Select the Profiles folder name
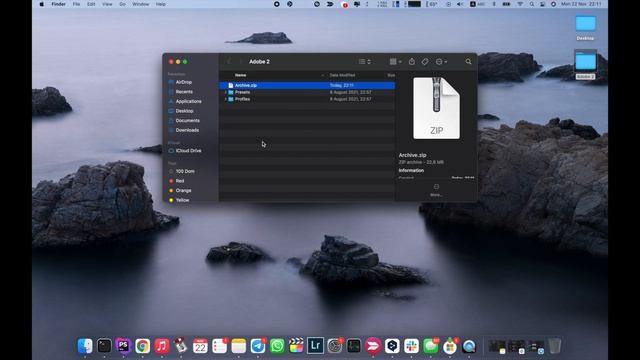Screen dimensions: 640x360 [242, 99]
